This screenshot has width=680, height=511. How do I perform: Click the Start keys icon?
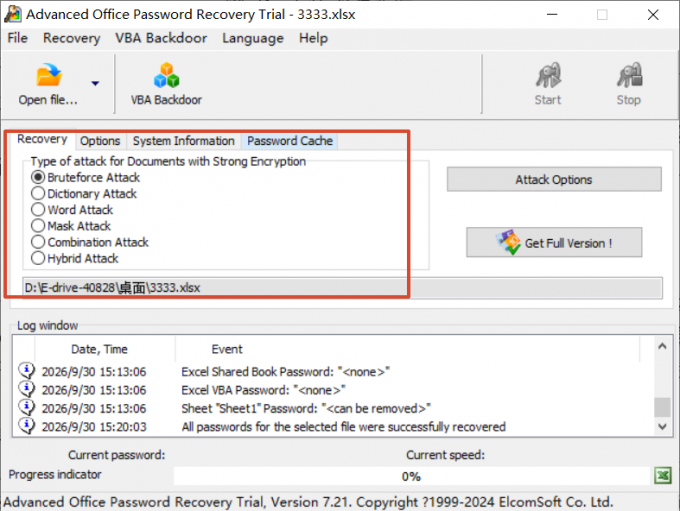[x=548, y=75]
